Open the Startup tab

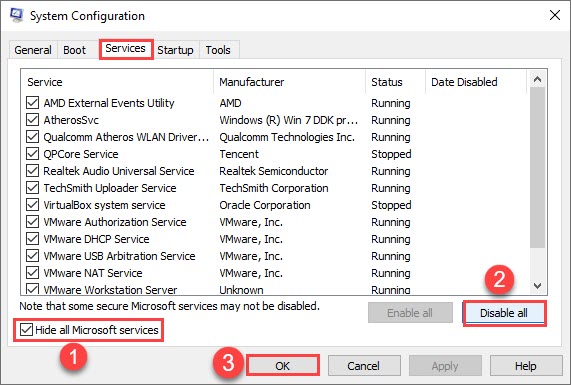pyautogui.click(x=175, y=50)
